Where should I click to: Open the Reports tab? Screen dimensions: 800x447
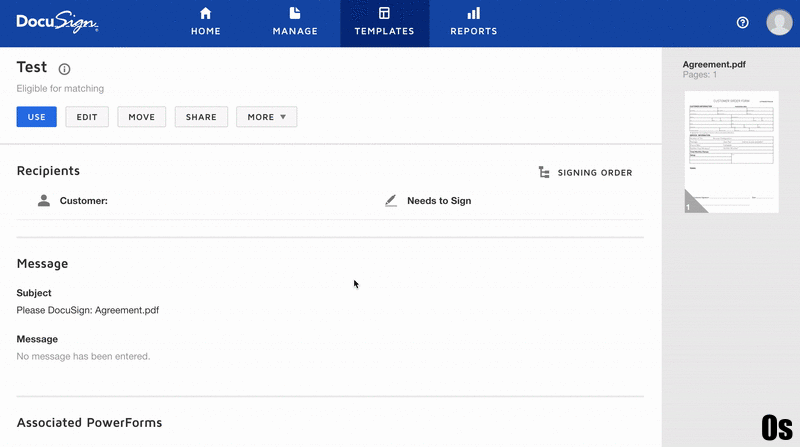pos(473,23)
